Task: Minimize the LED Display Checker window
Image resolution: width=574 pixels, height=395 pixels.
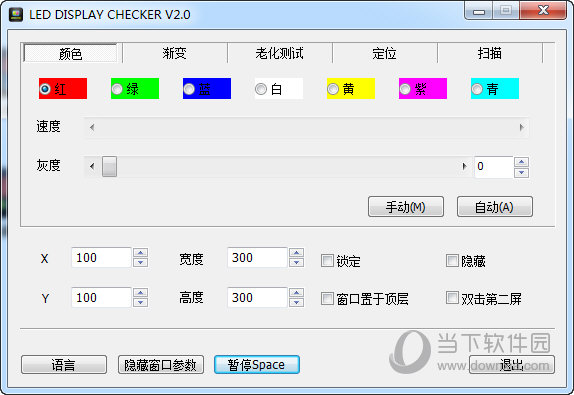Action: click(478, 11)
